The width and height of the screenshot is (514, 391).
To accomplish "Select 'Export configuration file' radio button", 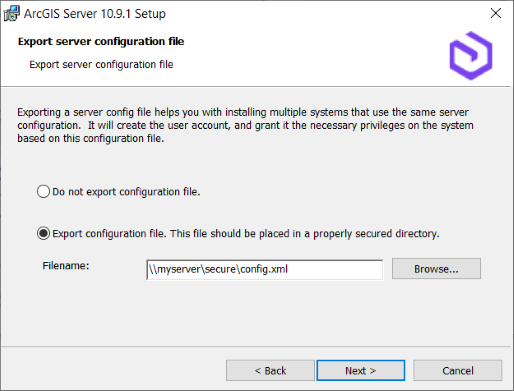I will point(43,233).
